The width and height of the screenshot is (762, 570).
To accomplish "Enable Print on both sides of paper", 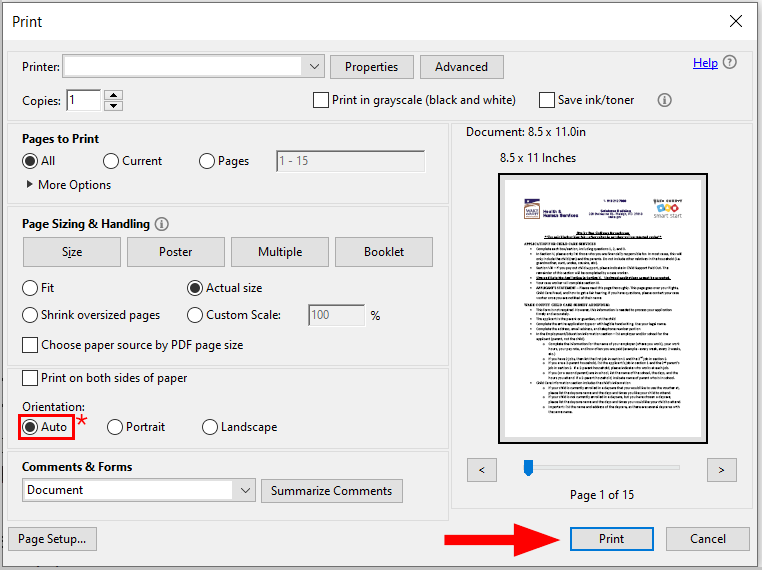I will 30,378.
